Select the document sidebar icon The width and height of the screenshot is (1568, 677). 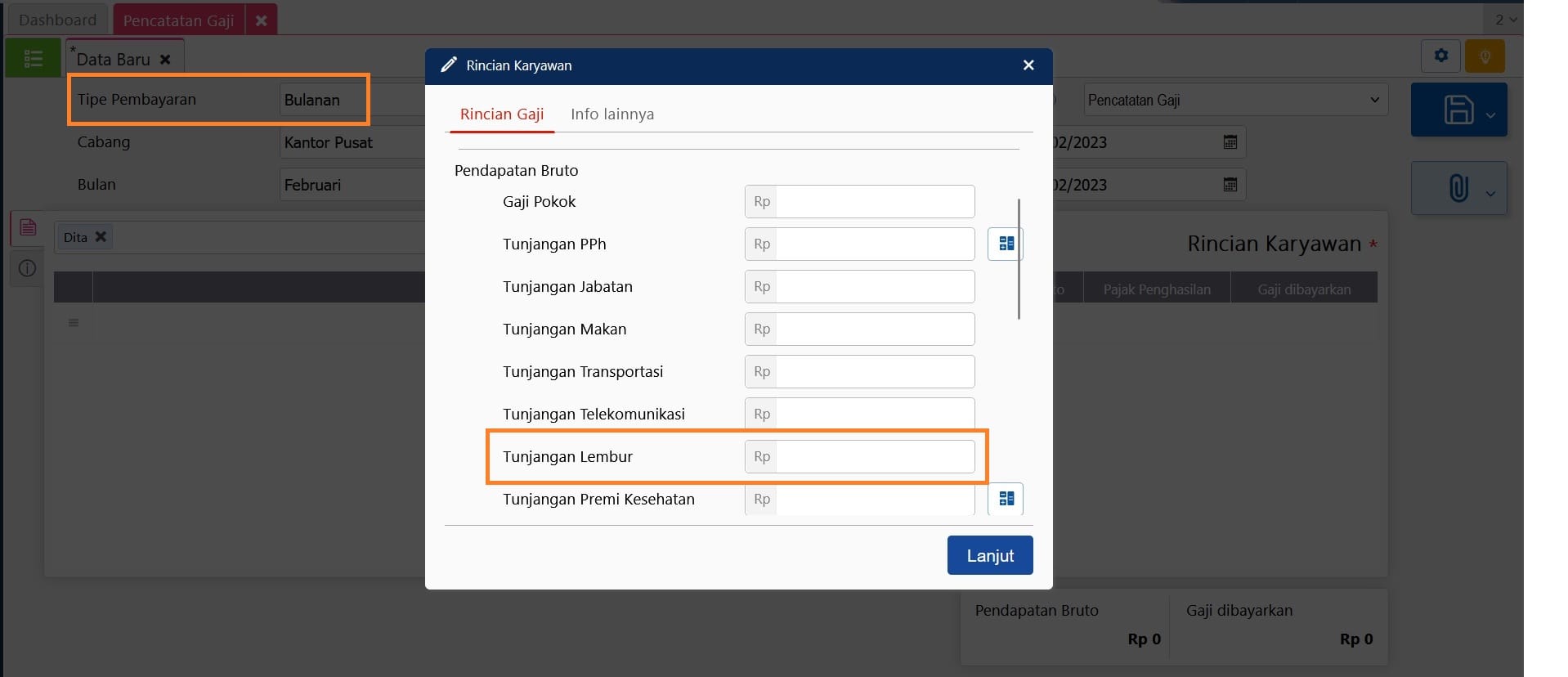(27, 227)
